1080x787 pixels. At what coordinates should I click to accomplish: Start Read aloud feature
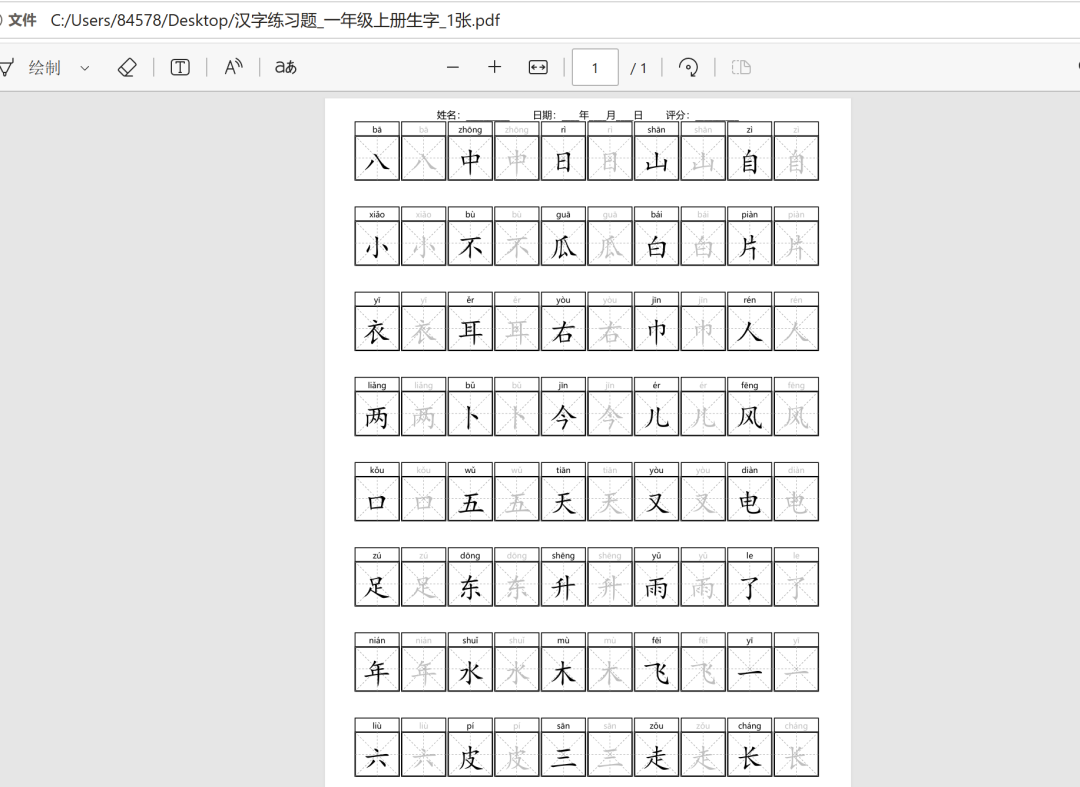pos(233,67)
